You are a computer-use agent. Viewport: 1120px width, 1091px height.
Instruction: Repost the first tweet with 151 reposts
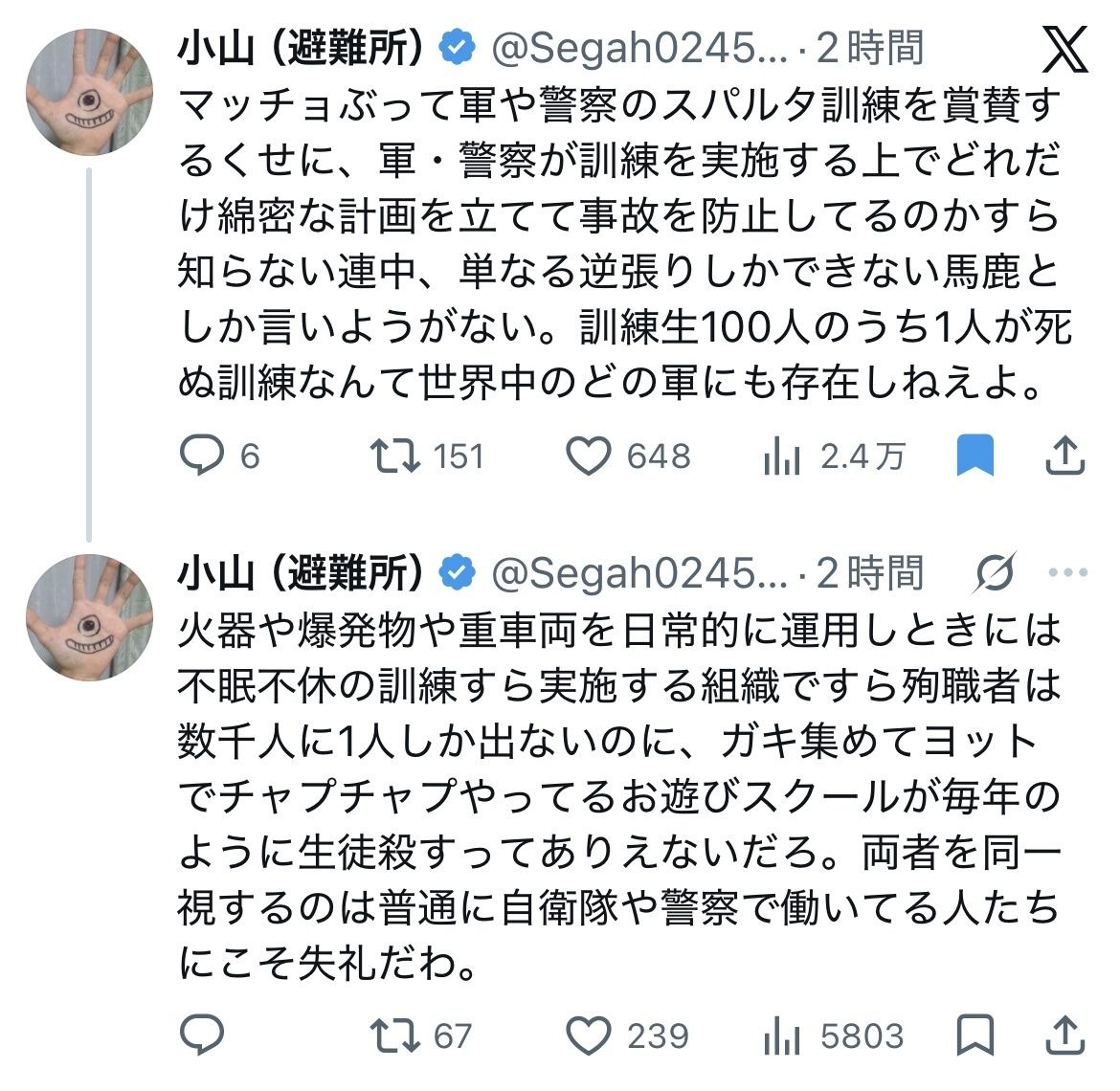point(395,456)
